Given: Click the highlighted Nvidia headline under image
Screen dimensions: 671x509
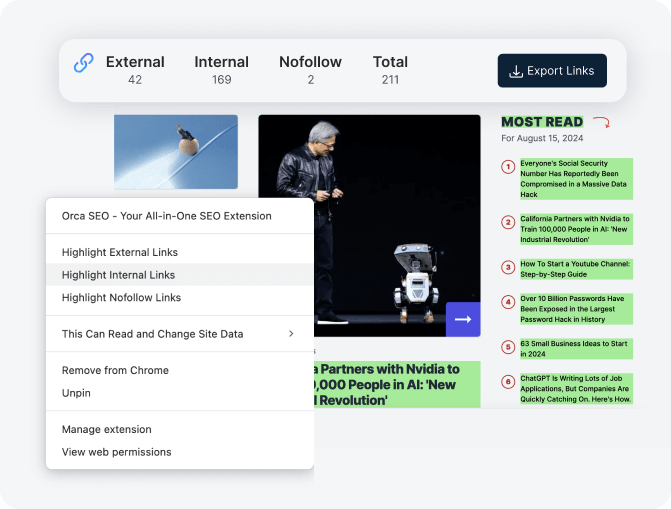Looking at the screenshot, I should 397,384.
